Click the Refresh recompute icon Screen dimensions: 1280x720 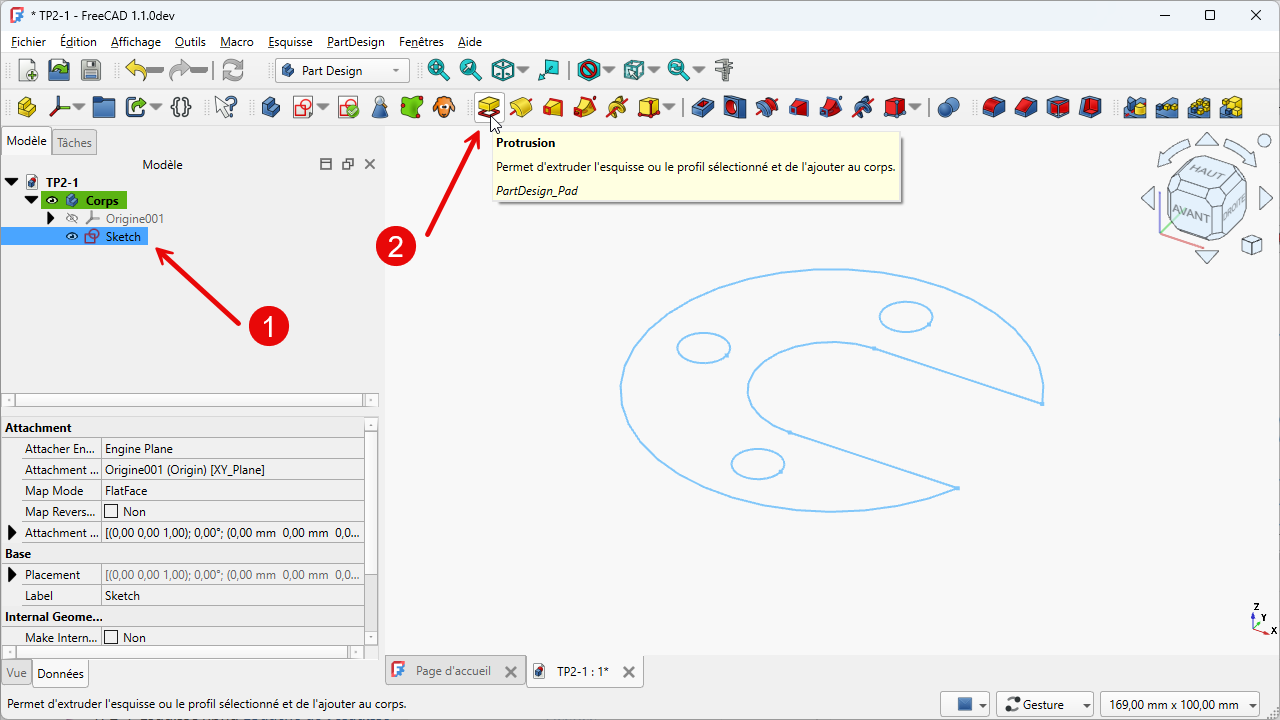click(x=233, y=70)
